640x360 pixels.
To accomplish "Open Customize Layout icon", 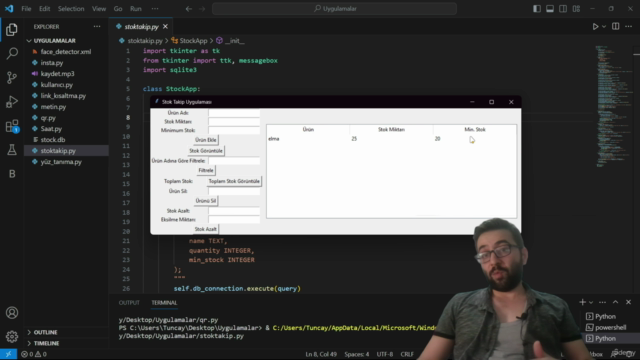I will 576,9.
